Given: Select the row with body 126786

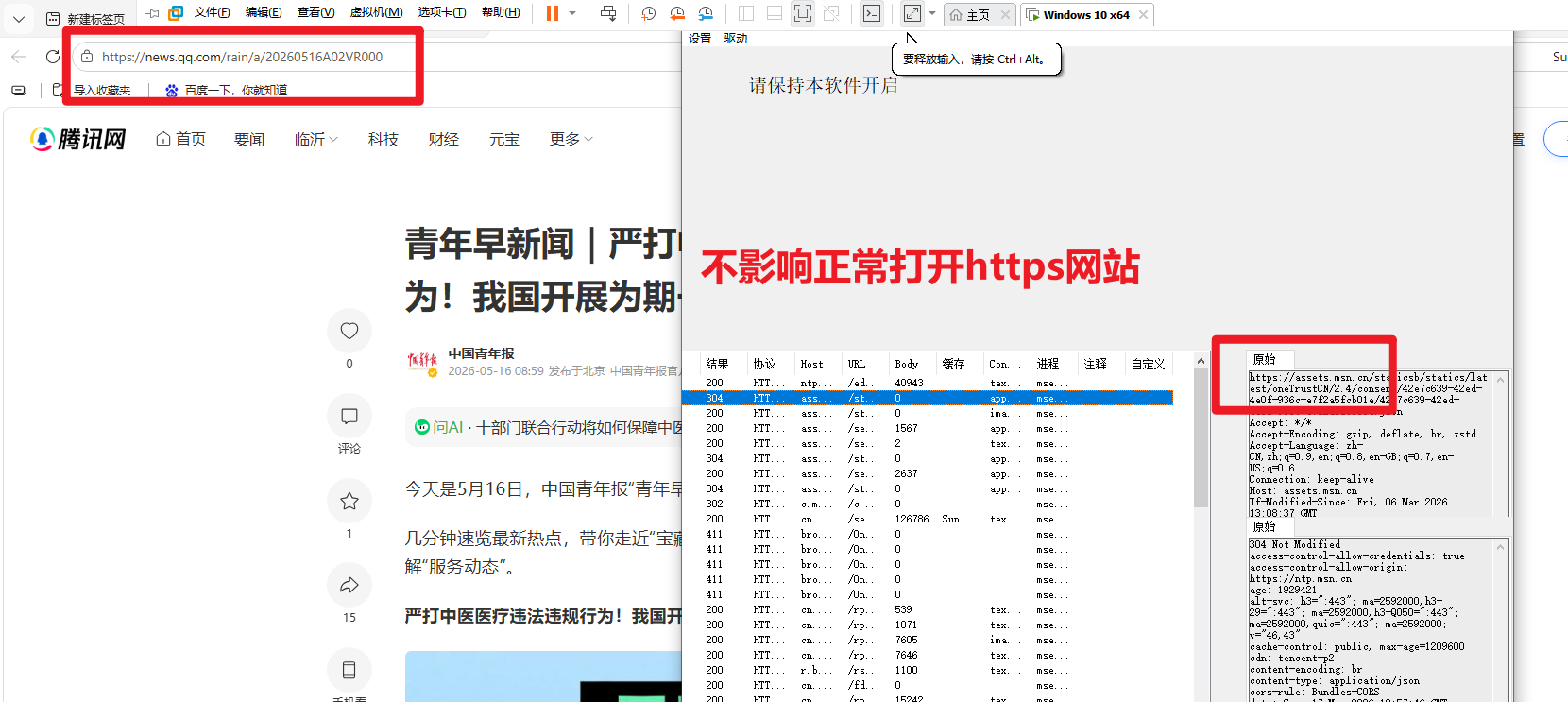Looking at the screenshot, I should pyautogui.click(x=928, y=519).
